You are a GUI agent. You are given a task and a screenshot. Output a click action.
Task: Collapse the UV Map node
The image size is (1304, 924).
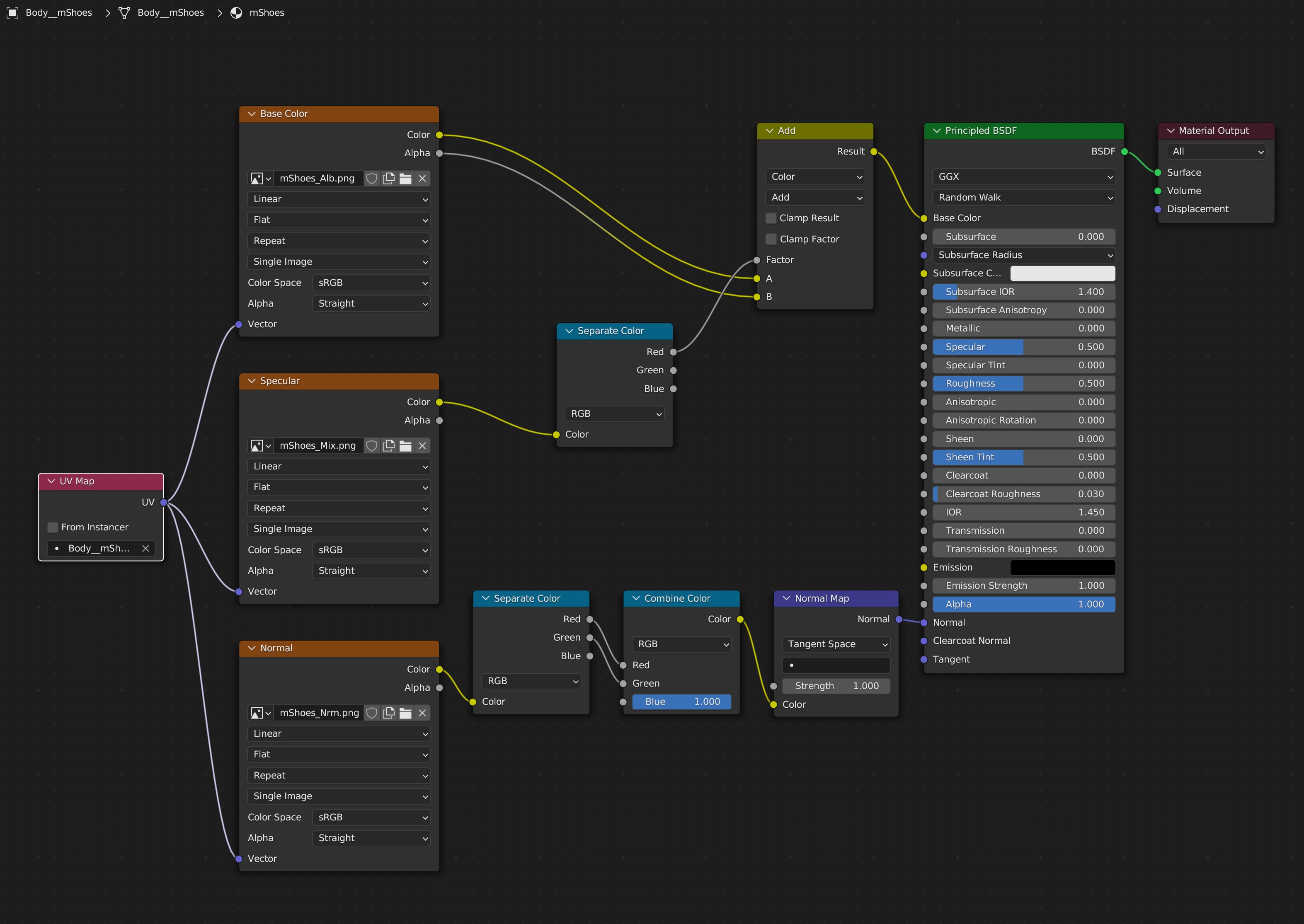[51, 481]
